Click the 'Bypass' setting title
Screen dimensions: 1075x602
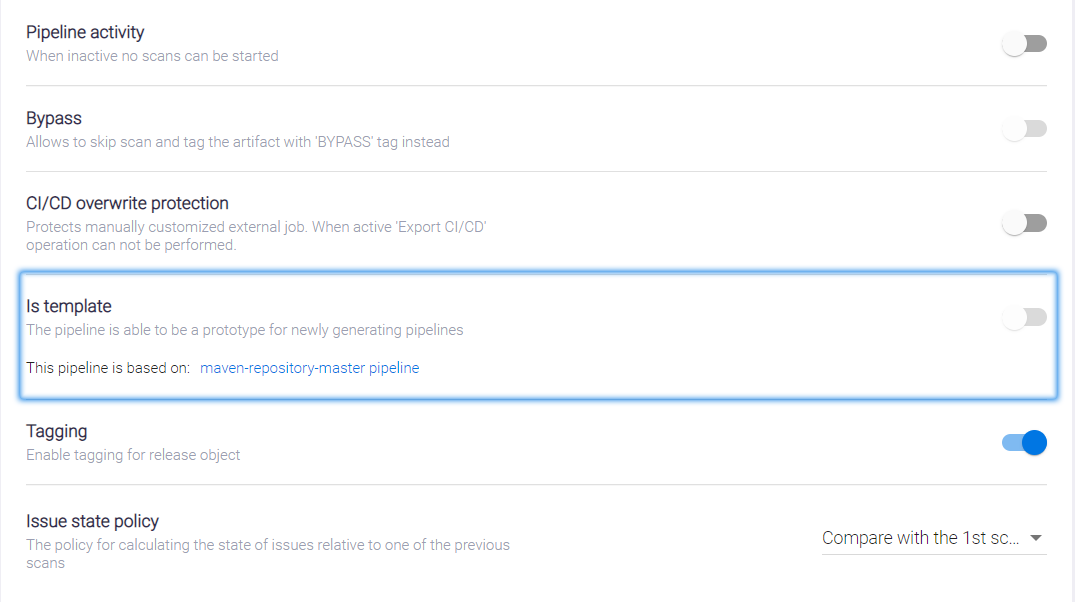tap(54, 118)
